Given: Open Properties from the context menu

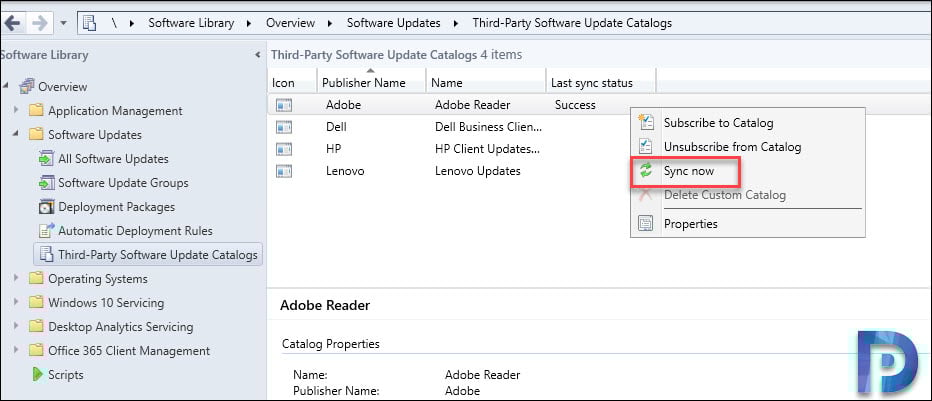Looking at the screenshot, I should point(690,224).
